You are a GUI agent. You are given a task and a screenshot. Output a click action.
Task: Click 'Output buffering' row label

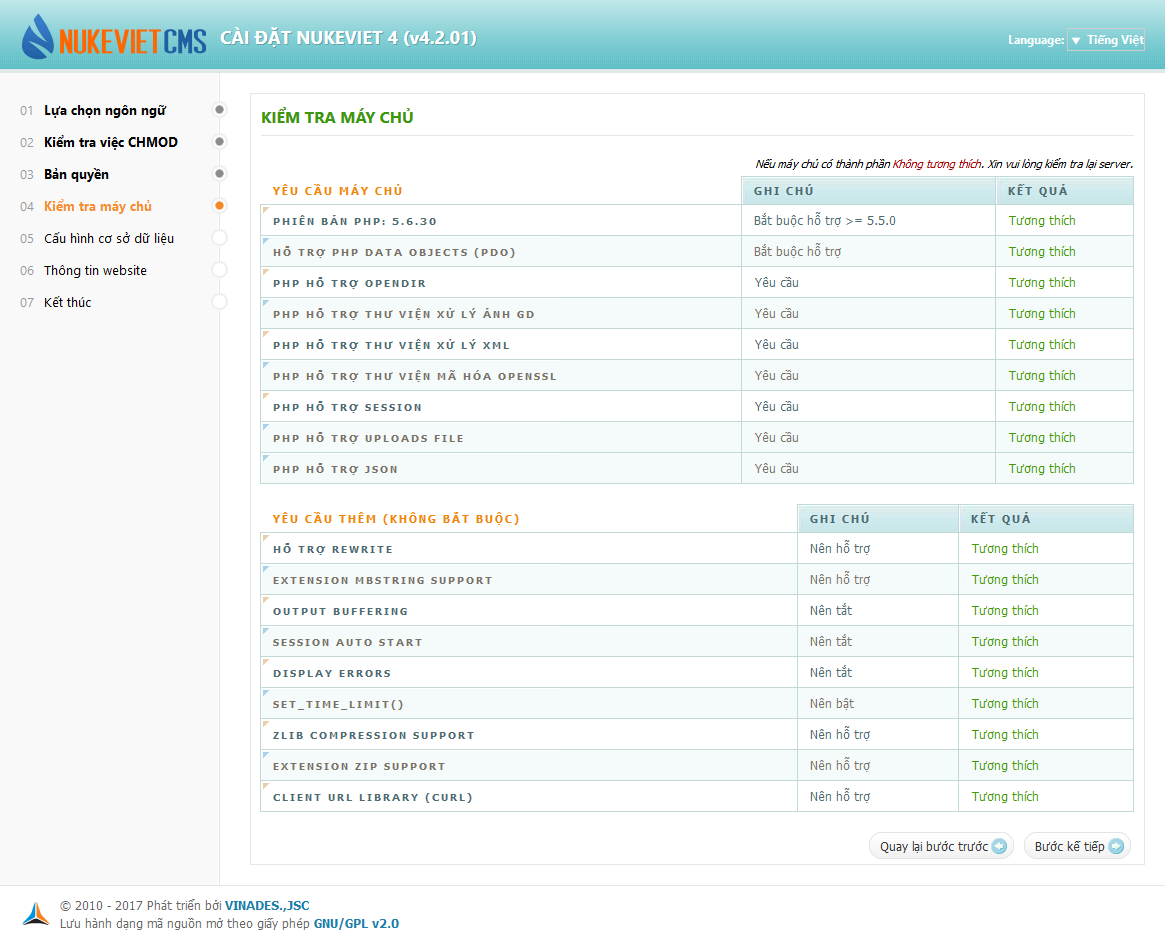tap(340, 611)
